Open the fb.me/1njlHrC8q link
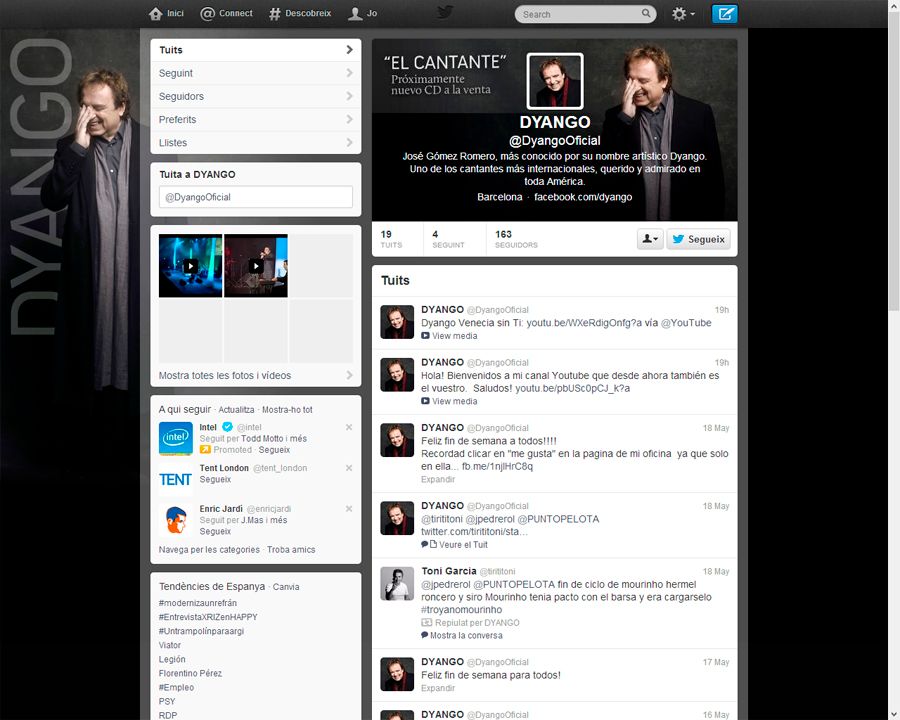Viewport: 900px width, 720px height. (x=497, y=466)
